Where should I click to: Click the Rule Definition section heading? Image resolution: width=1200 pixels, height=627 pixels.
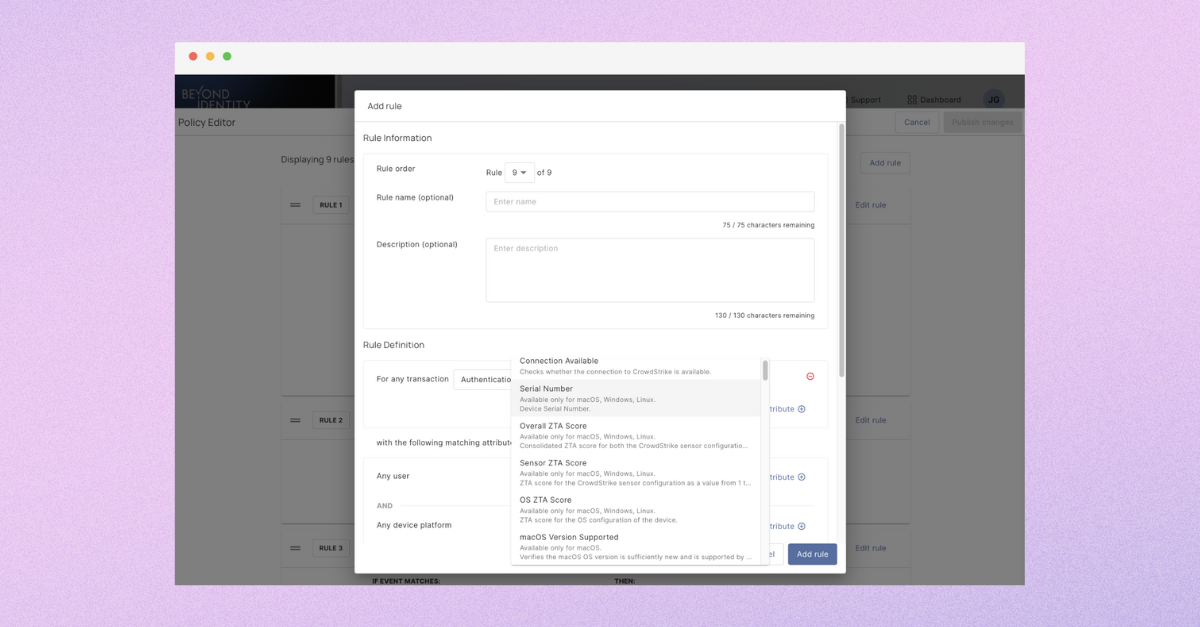[393, 345]
